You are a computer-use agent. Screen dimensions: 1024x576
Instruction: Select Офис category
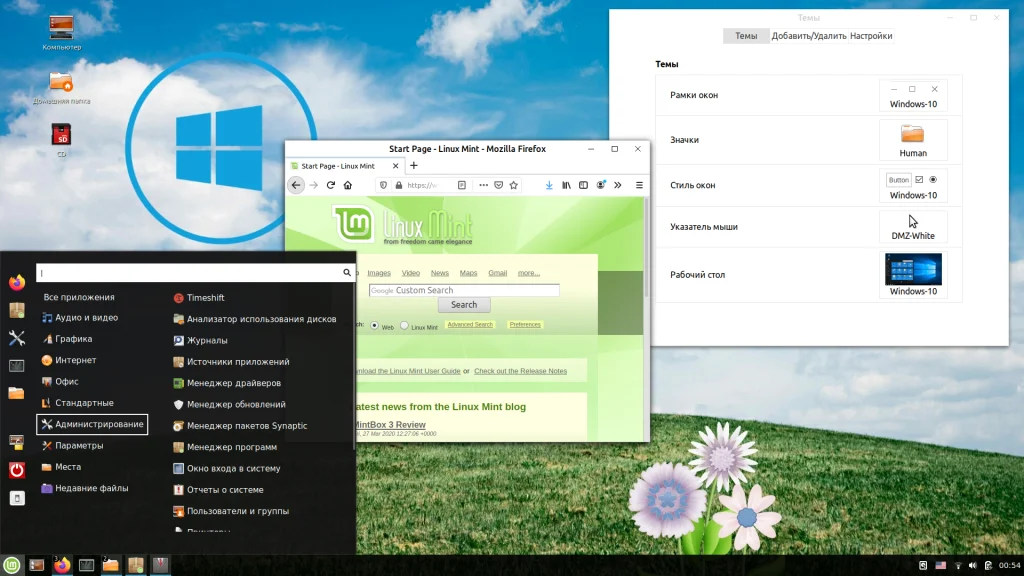(59, 381)
